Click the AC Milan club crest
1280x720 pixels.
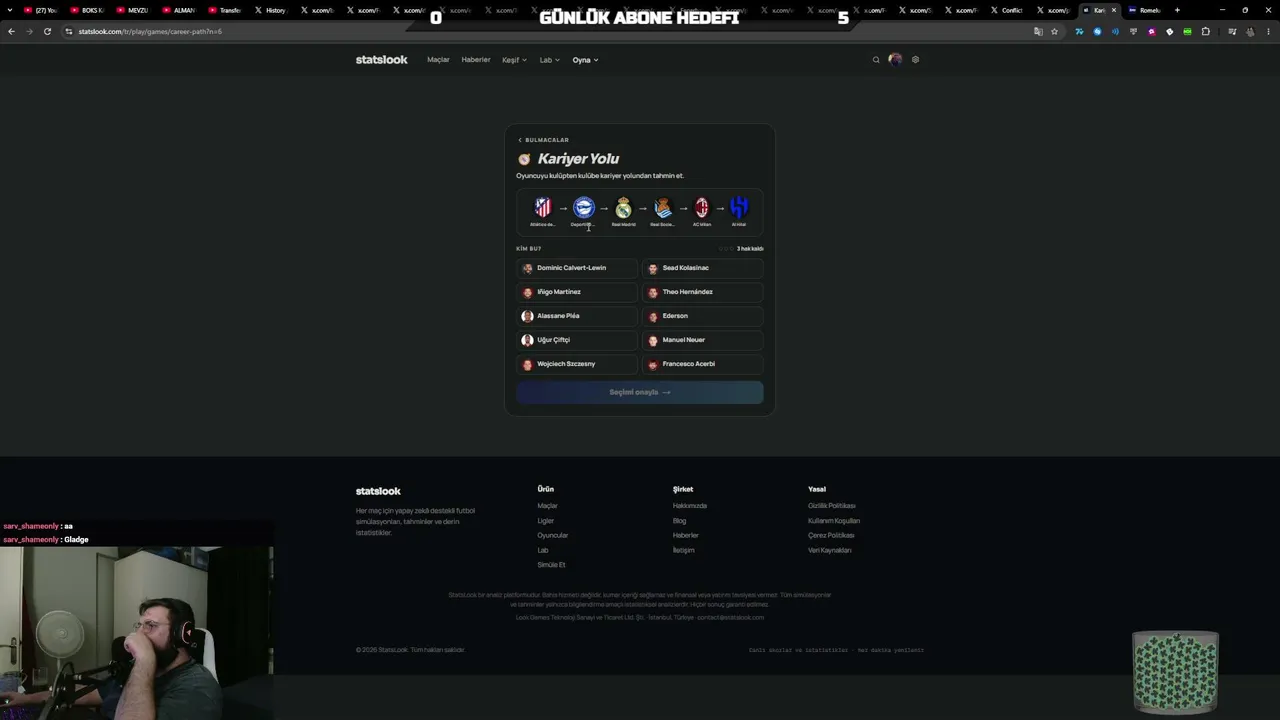coord(702,207)
